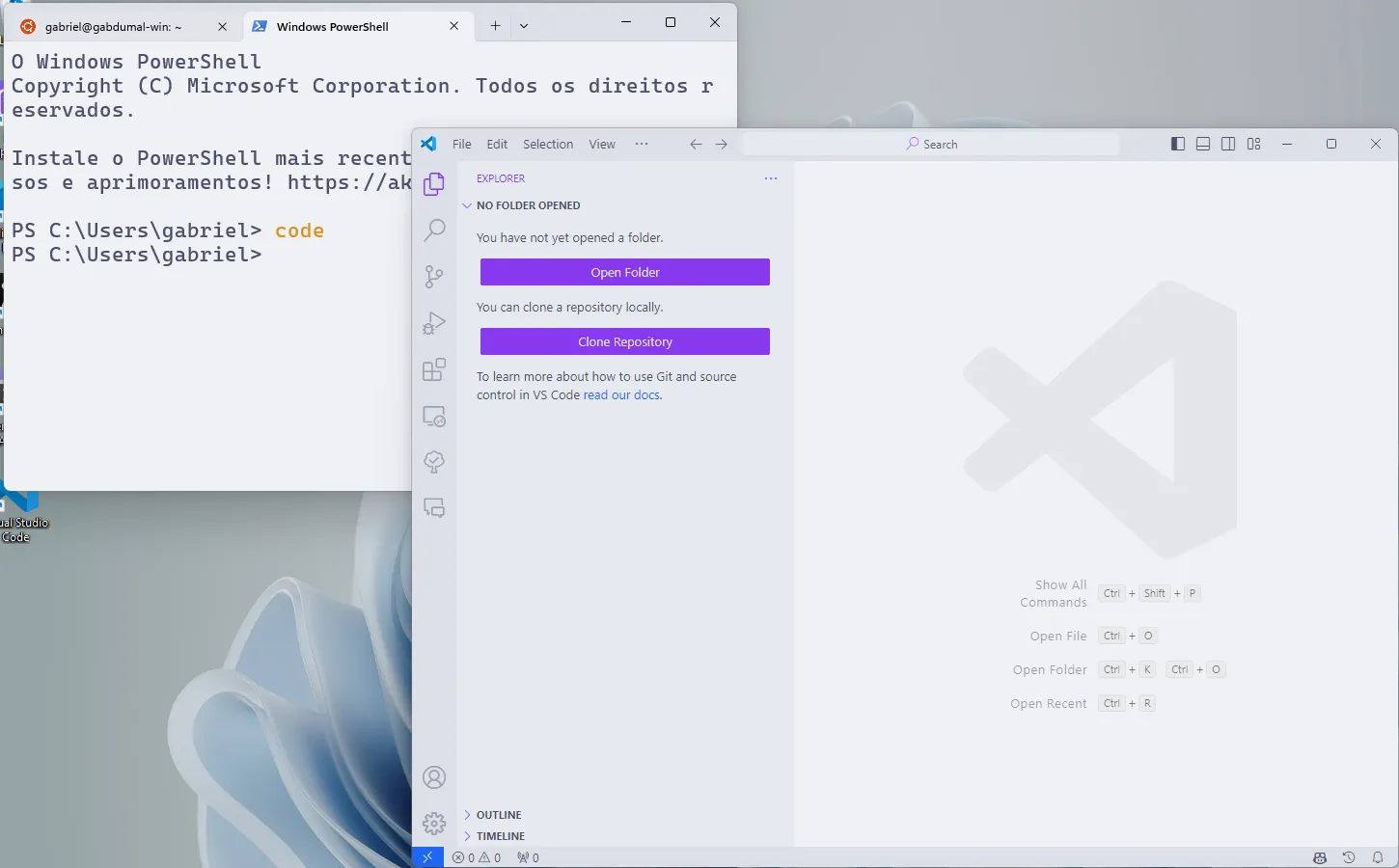Viewport: 1399px width, 868px height.
Task: Open the Extensions view
Action: coord(434,369)
